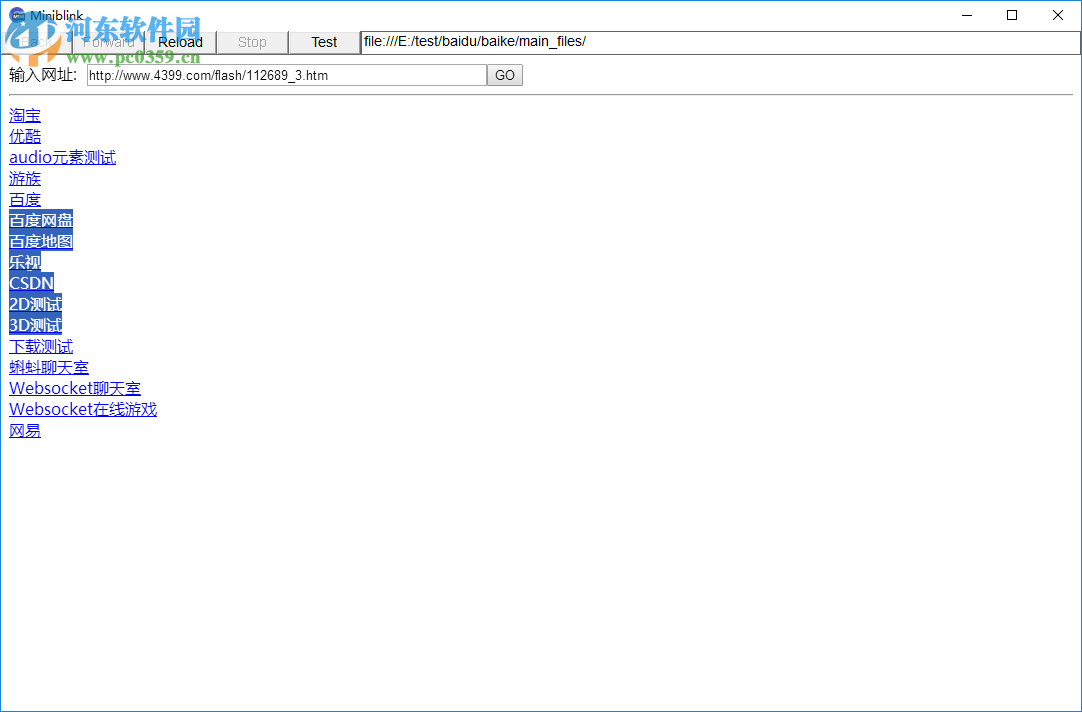
Task: Close the Miniblink window
Action: tap(1058, 15)
